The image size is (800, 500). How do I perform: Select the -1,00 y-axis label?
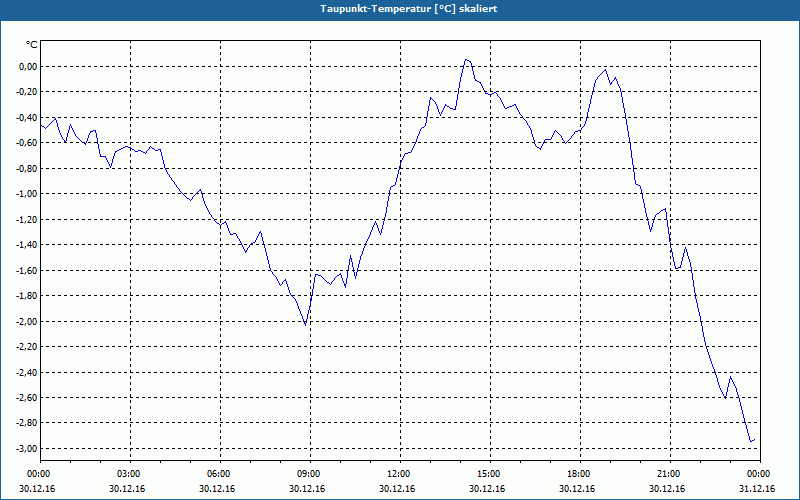pos(27,194)
